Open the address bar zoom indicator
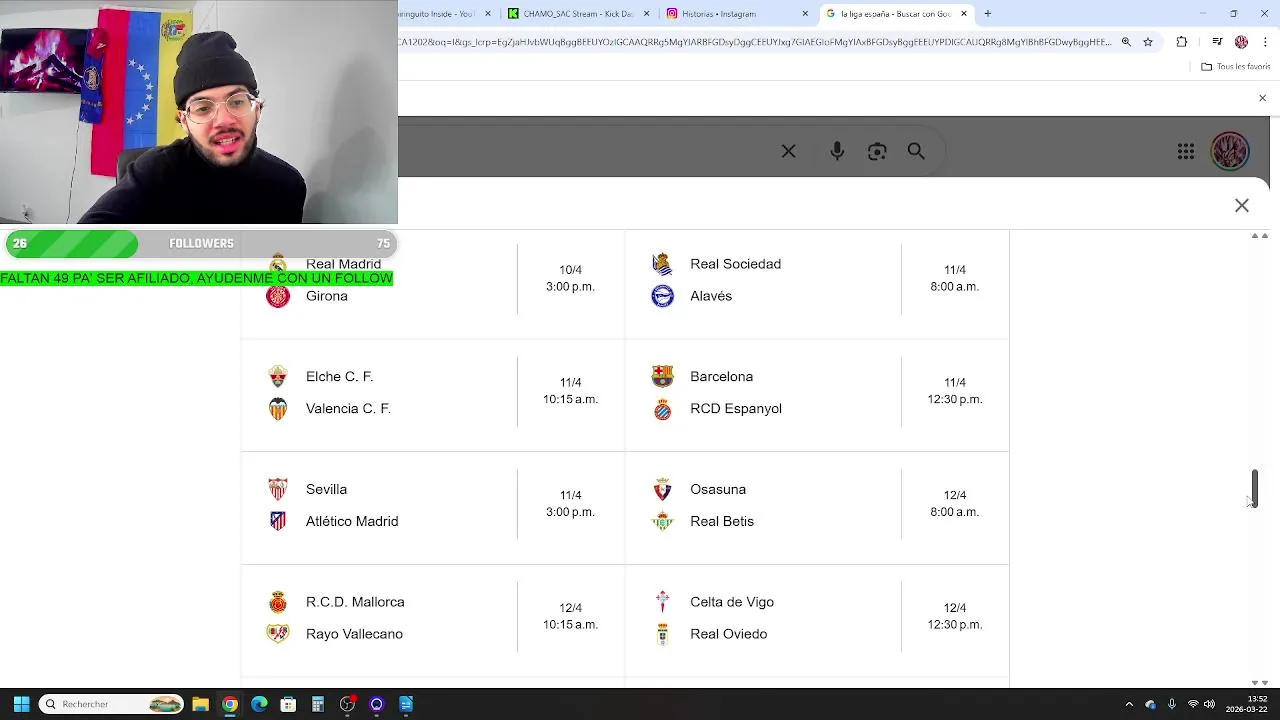Screen dimensions: 1280x720 [1126, 42]
